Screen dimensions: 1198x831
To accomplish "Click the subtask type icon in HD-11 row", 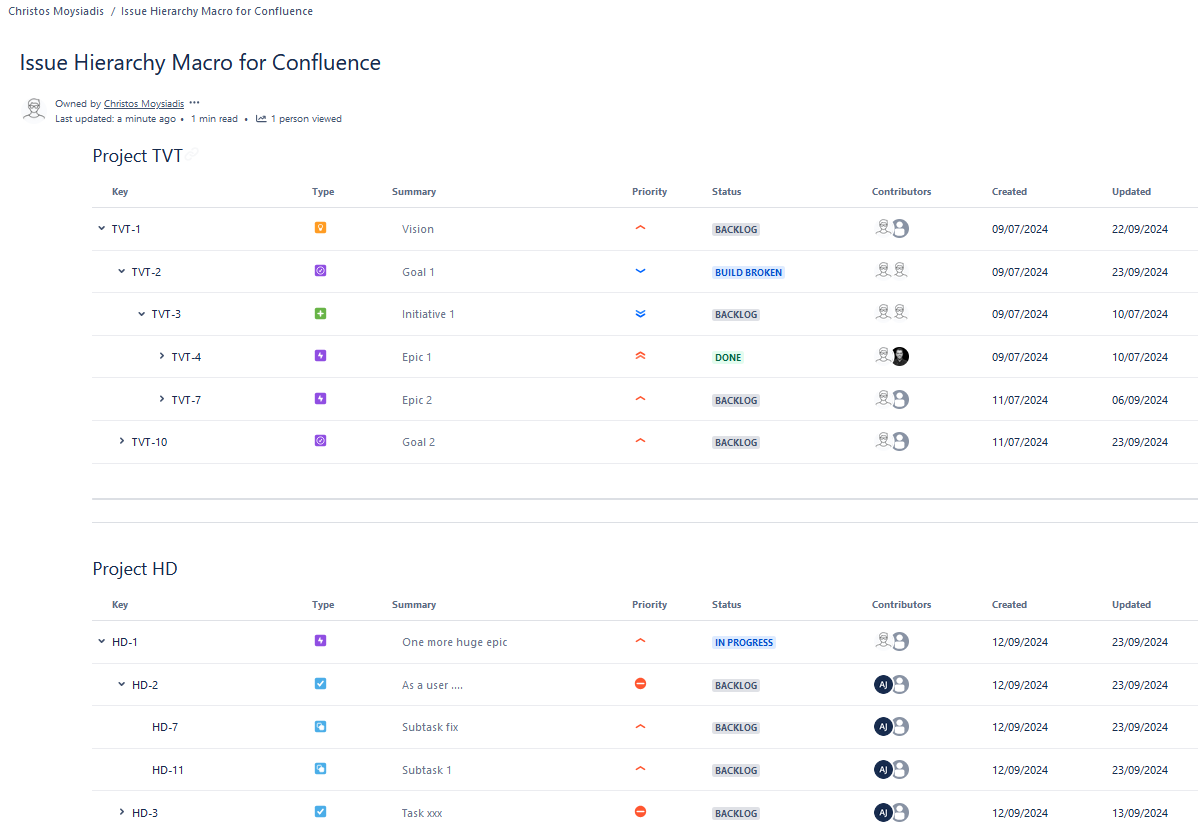I will pyautogui.click(x=320, y=769).
